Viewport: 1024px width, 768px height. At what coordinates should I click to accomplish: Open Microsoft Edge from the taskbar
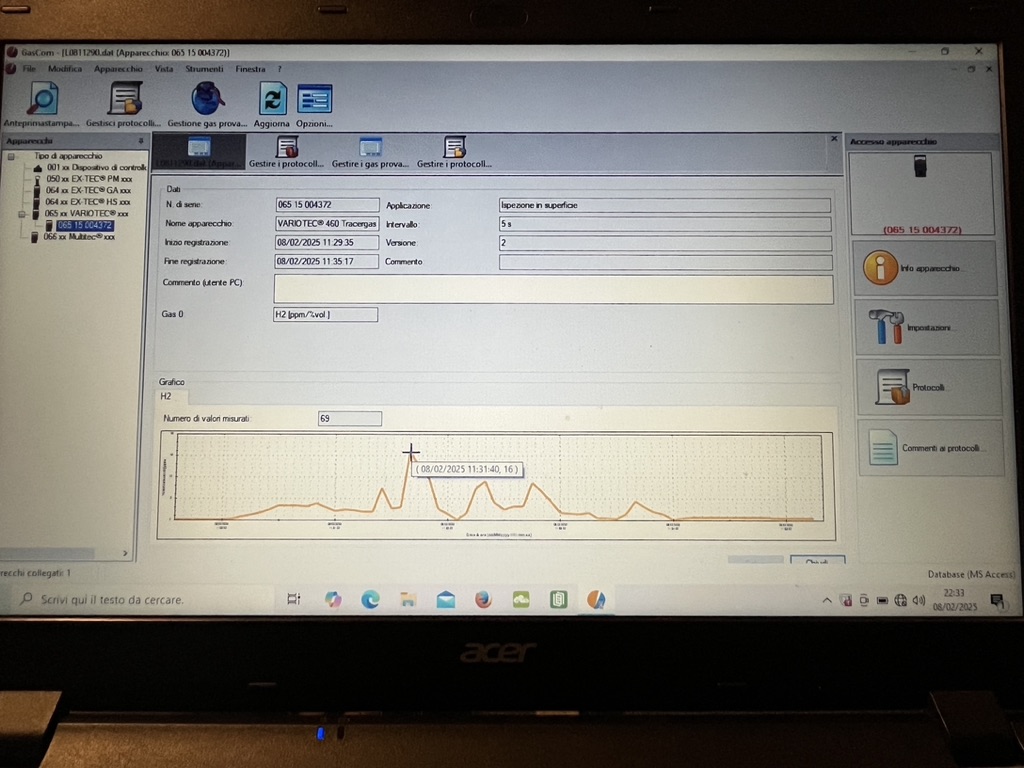[370, 599]
